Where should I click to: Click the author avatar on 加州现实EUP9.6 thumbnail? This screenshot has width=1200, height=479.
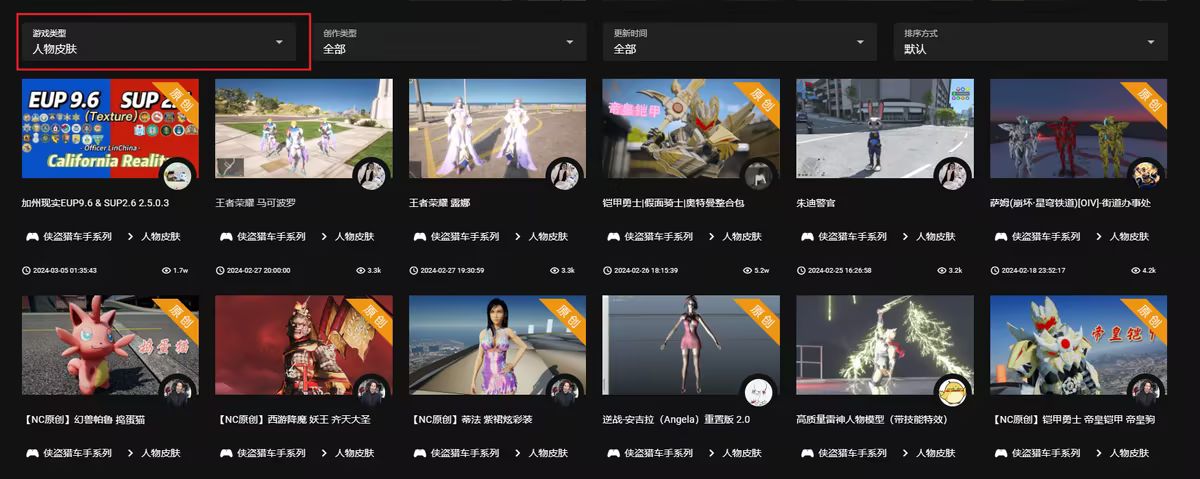coord(179,176)
